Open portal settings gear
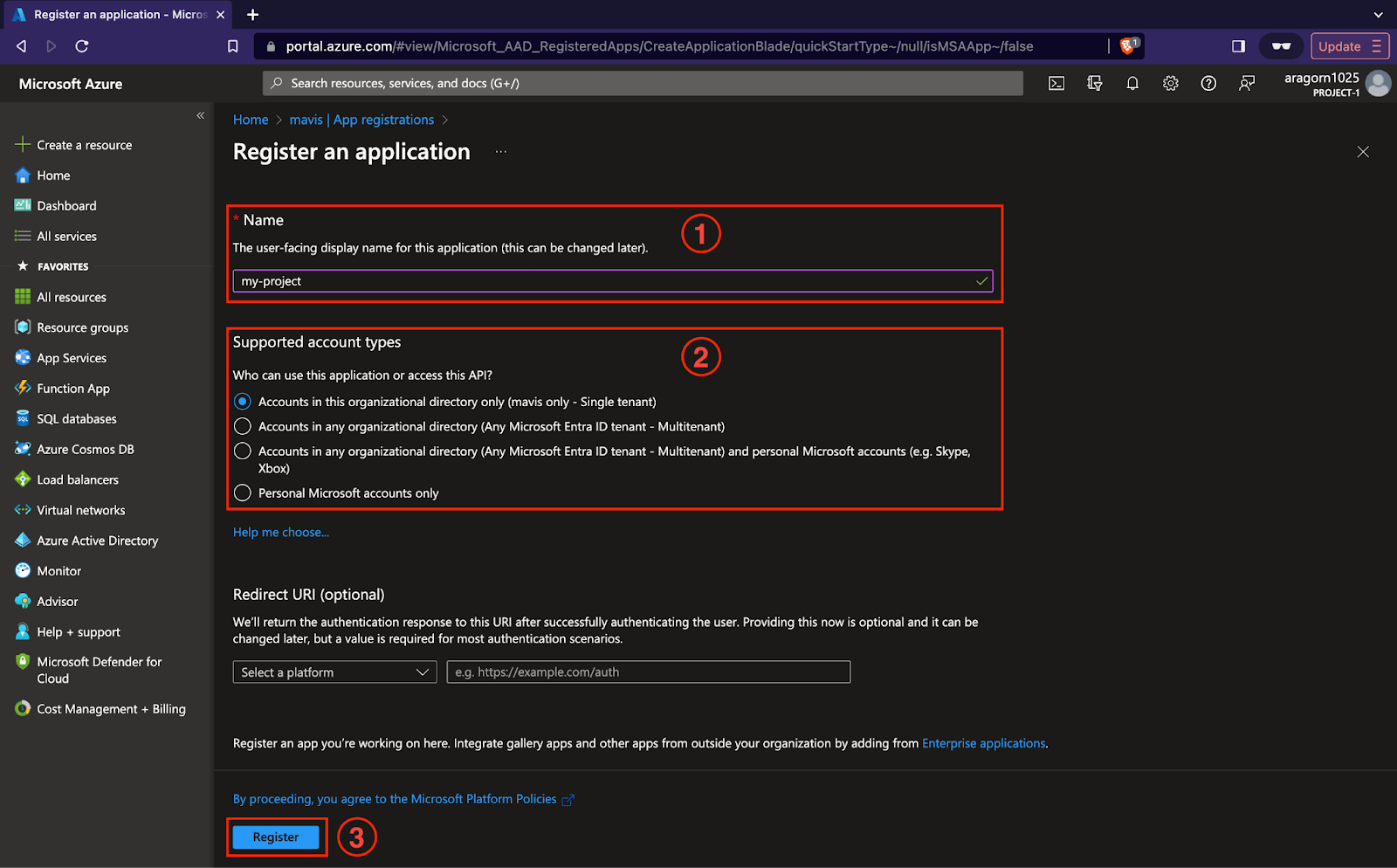 pos(1171,83)
